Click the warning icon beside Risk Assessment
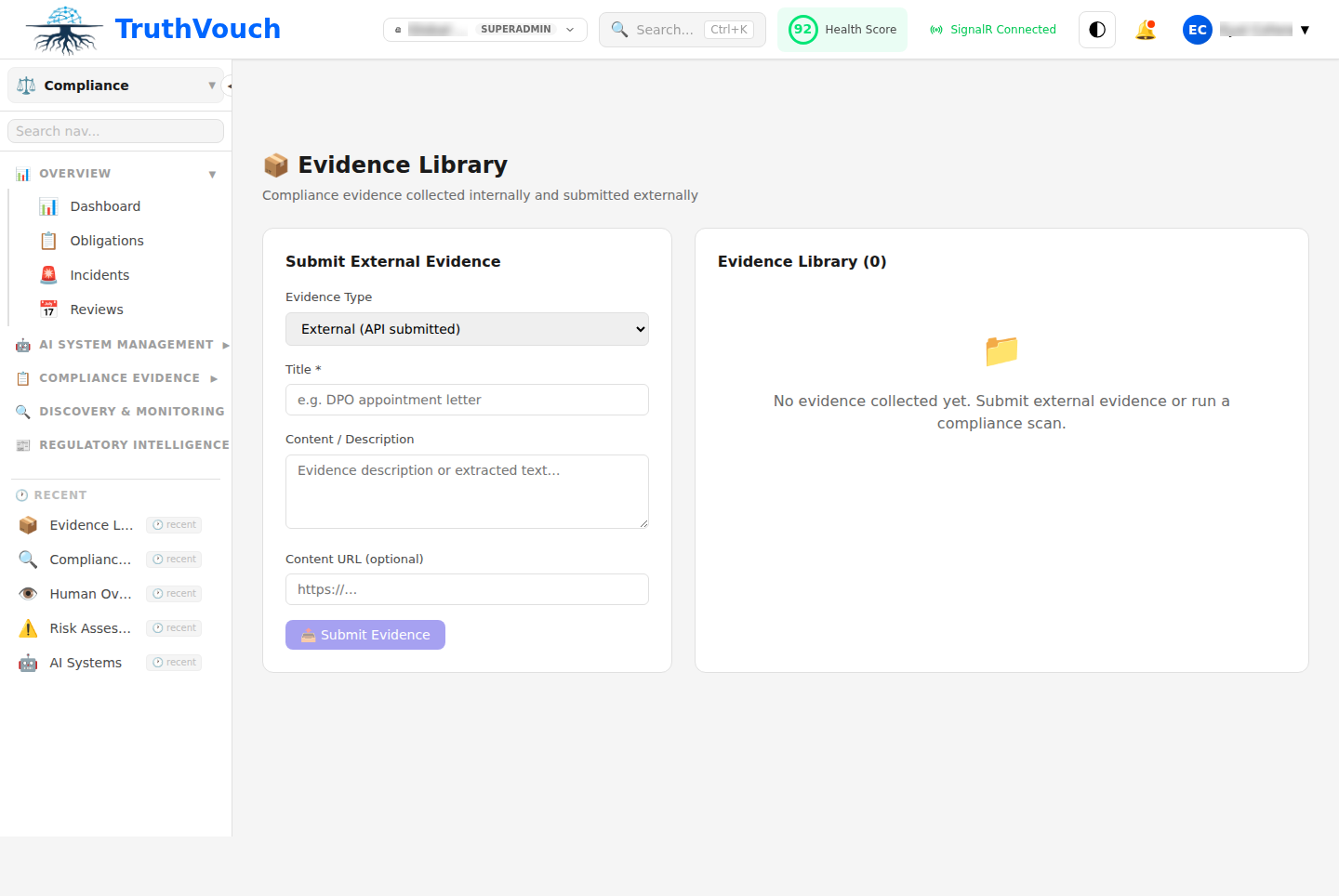Viewport: 1339px width, 896px height. 28,627
